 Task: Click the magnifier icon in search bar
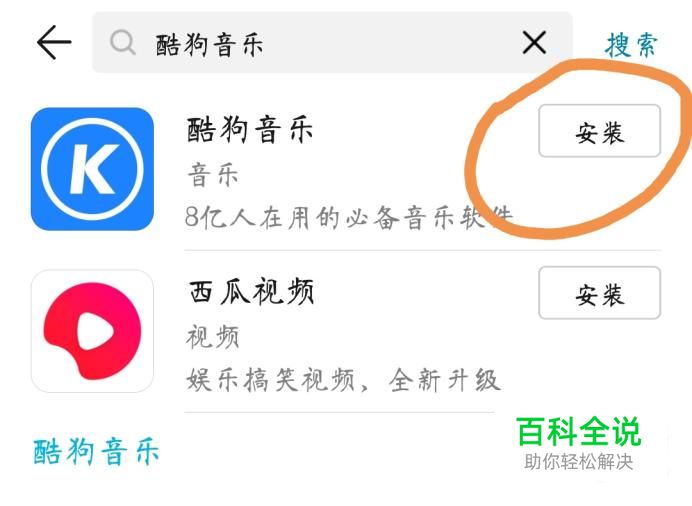point(122,43)
